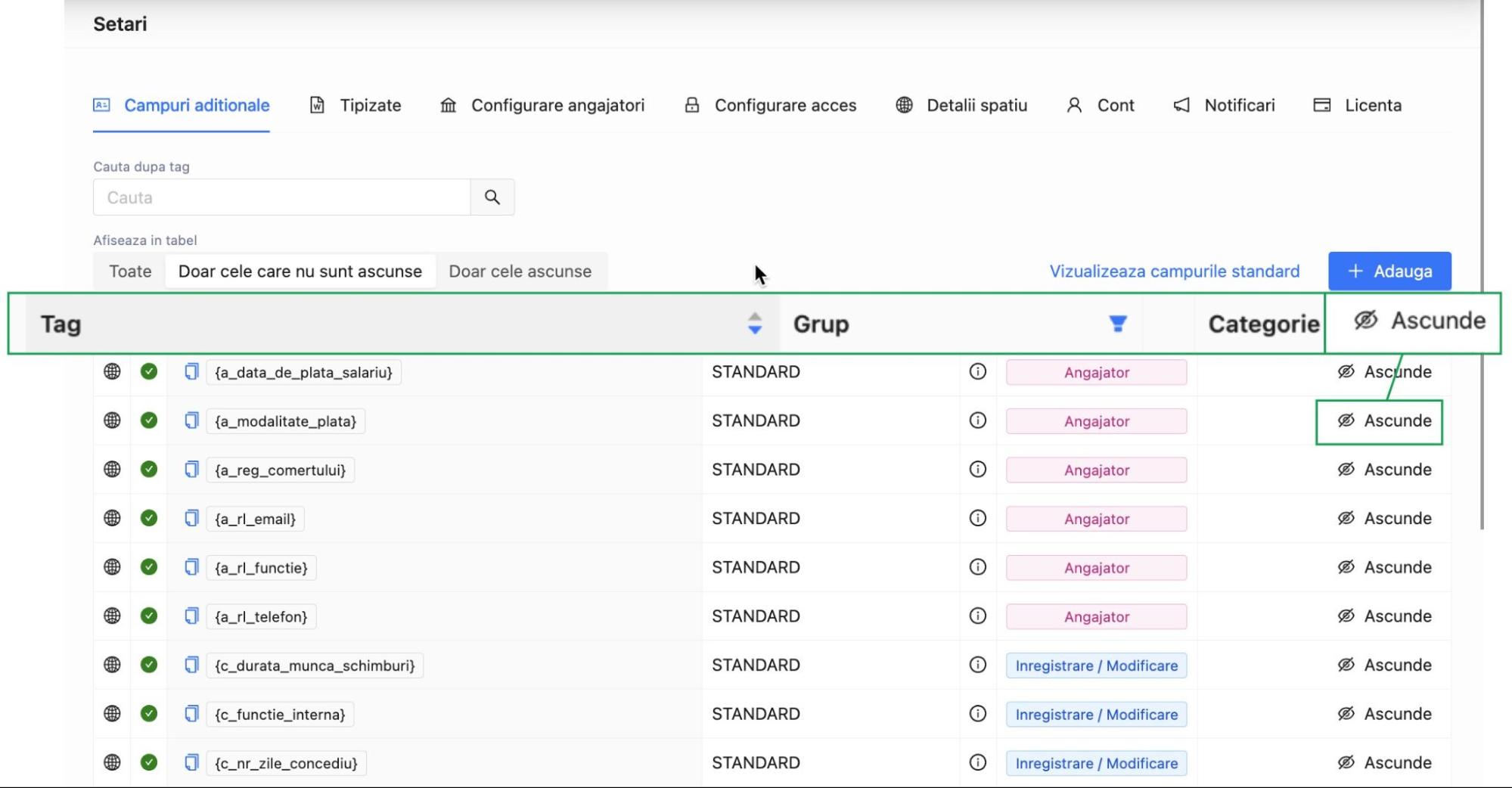Select the {a_rl_email} tag label
The width and height of the screenshot is (1512, 788).
[255, 519]
